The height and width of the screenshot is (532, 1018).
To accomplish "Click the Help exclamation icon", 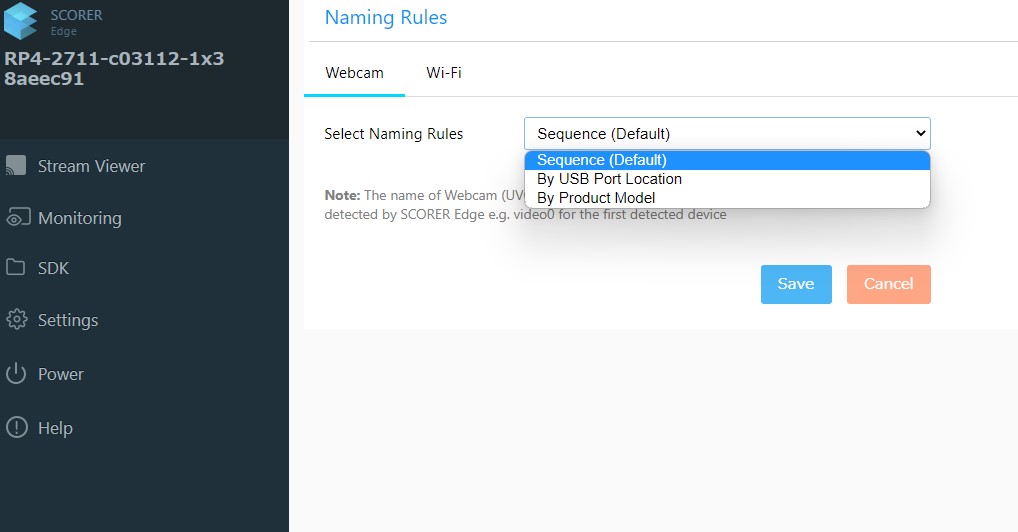I will (16, 427).
